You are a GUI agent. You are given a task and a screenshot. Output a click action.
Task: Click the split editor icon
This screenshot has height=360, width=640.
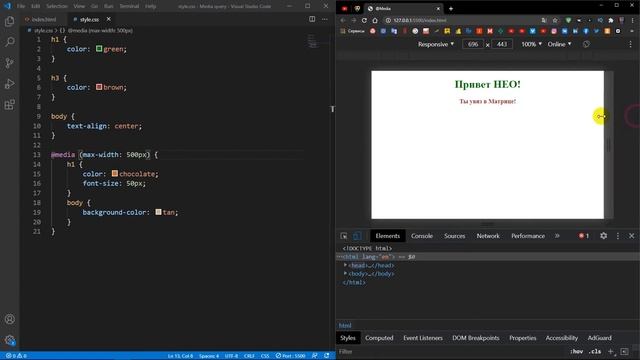(312, 19)
